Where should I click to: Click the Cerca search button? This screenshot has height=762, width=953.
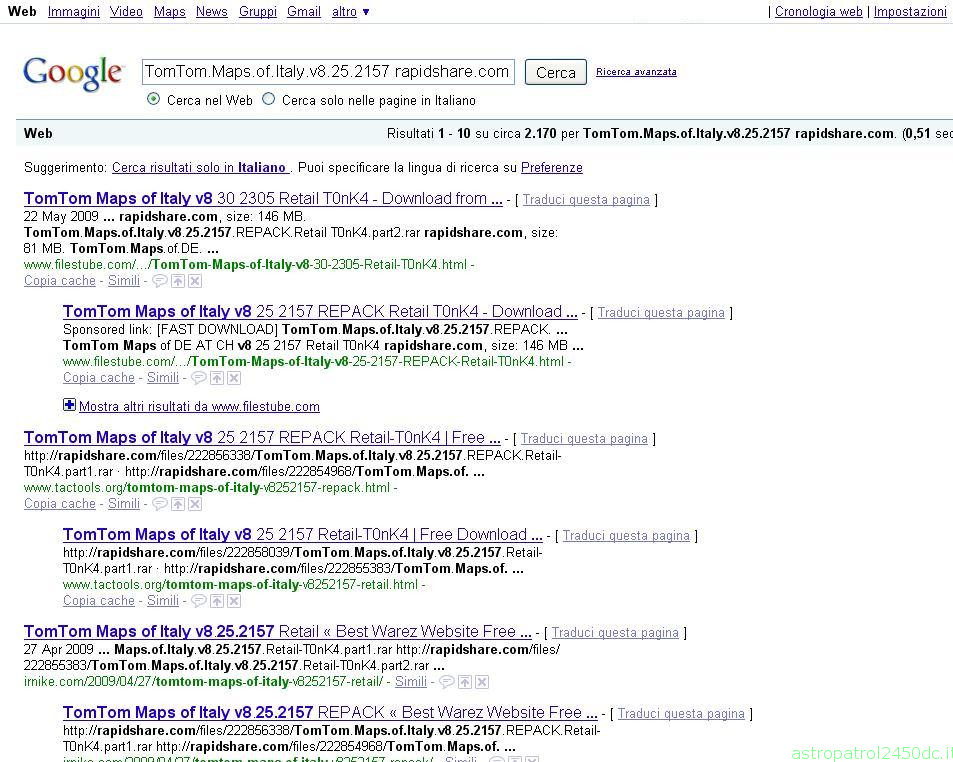tap(556, 72)
